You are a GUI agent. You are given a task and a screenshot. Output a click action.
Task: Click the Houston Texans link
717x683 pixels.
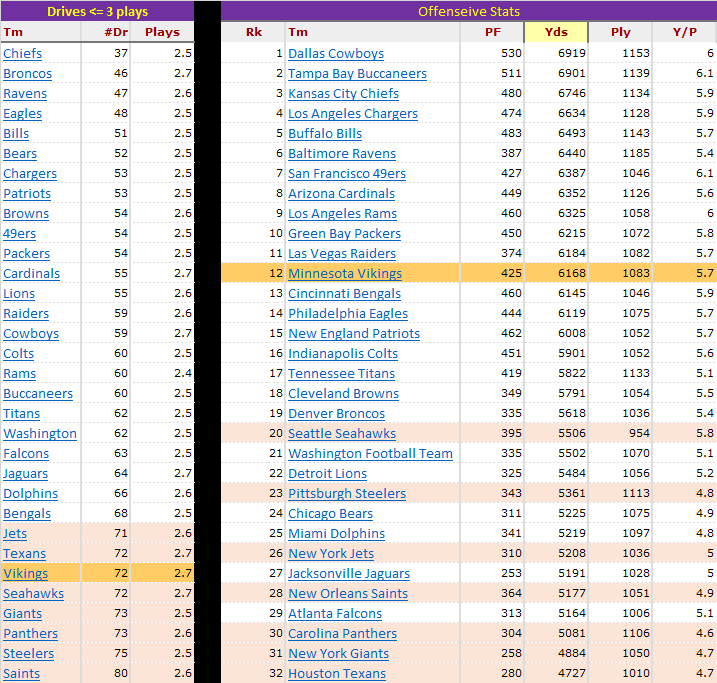pyautogui.click(x=337, y=674)
